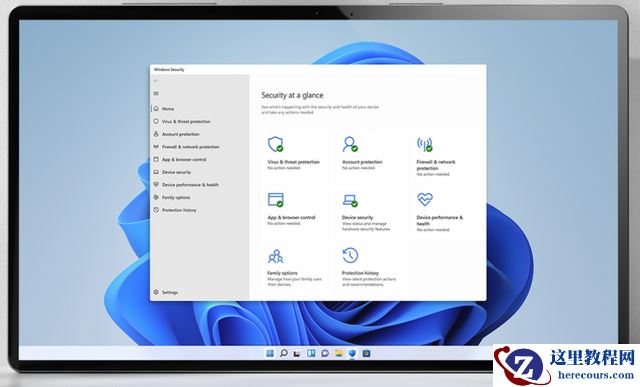Launch File Explorer from the taskbar

coord(339,353)
